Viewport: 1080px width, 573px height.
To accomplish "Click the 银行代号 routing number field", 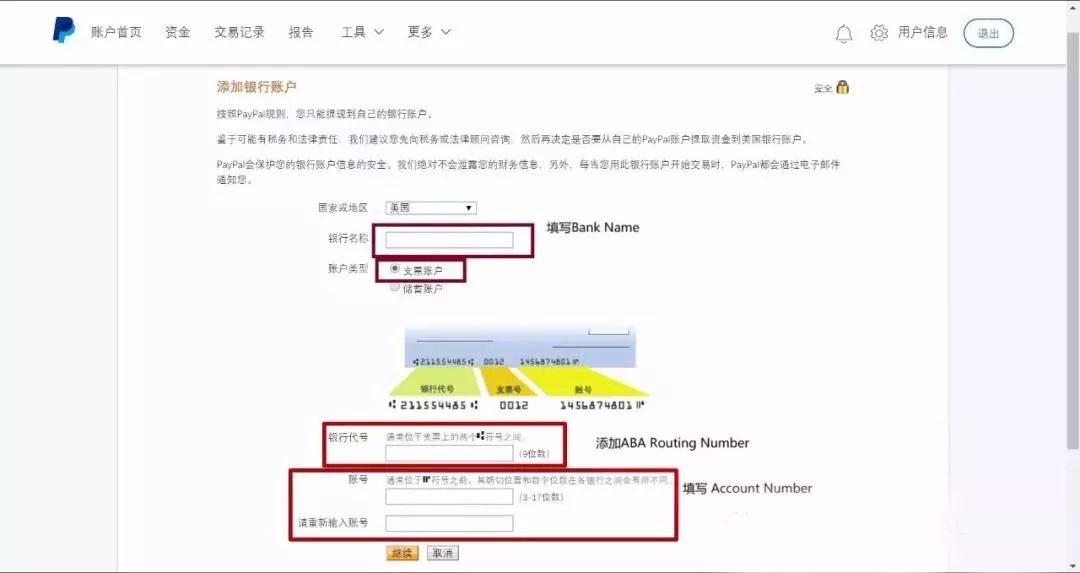I will click(x=449, y=453).
